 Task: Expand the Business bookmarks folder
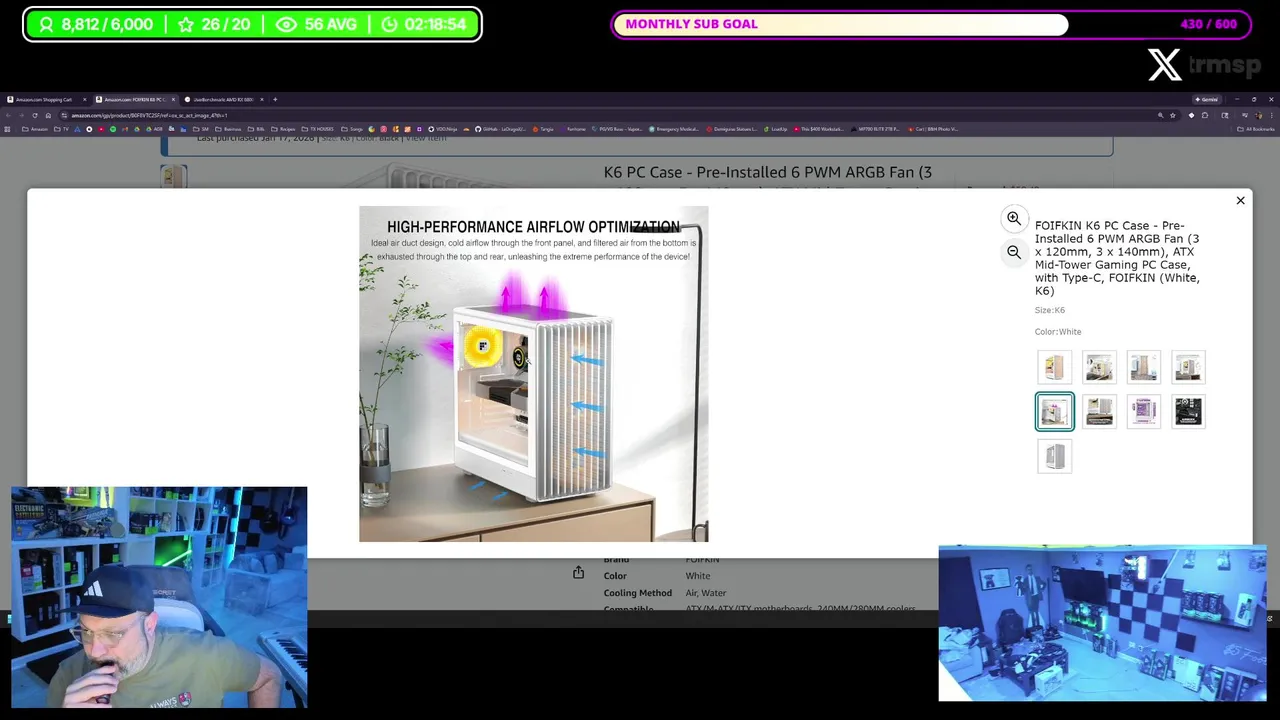227,129
